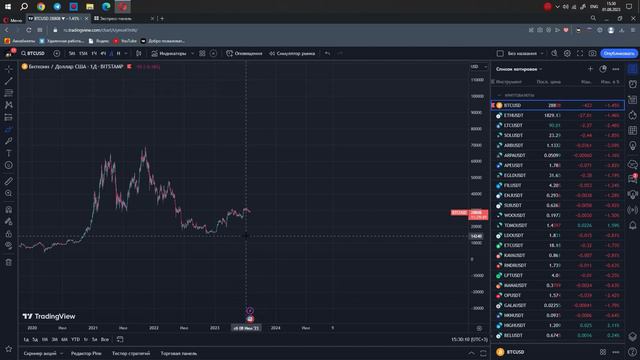Image resolution: width=640 pixels, height=360 pixels.
Task: Expand the USD currency dropdown on price axis
Action: (x=479, y=67)
